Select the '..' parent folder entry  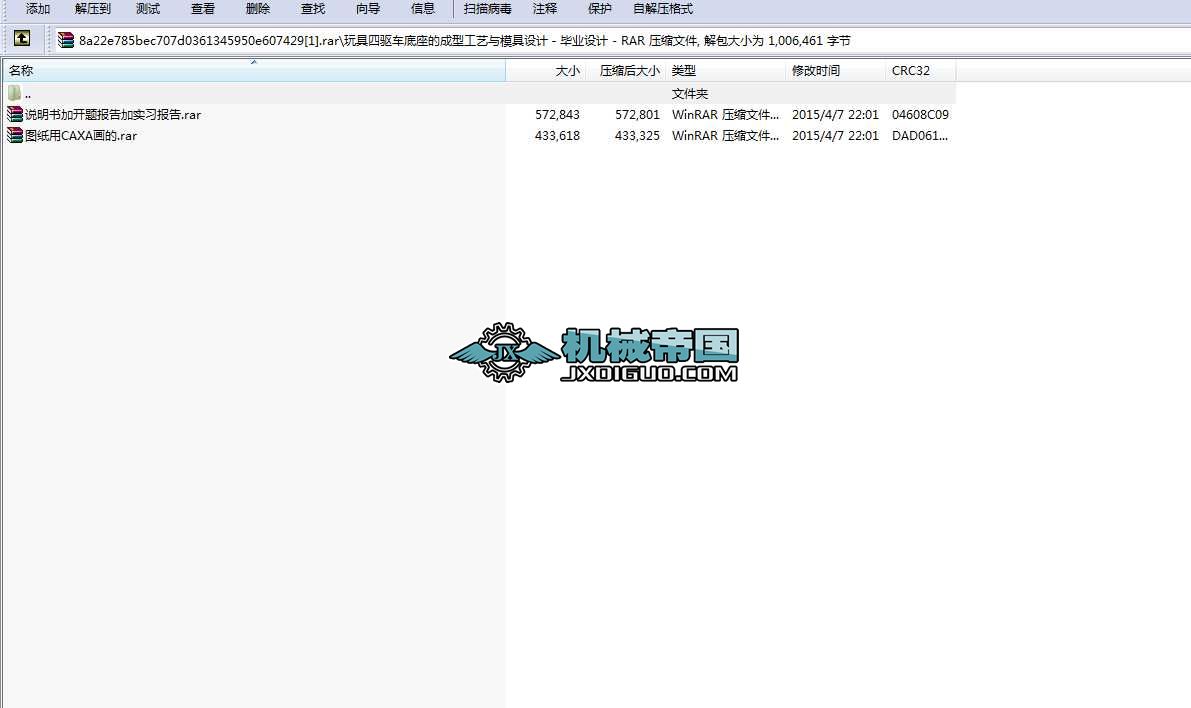click(x=479, y=93)
